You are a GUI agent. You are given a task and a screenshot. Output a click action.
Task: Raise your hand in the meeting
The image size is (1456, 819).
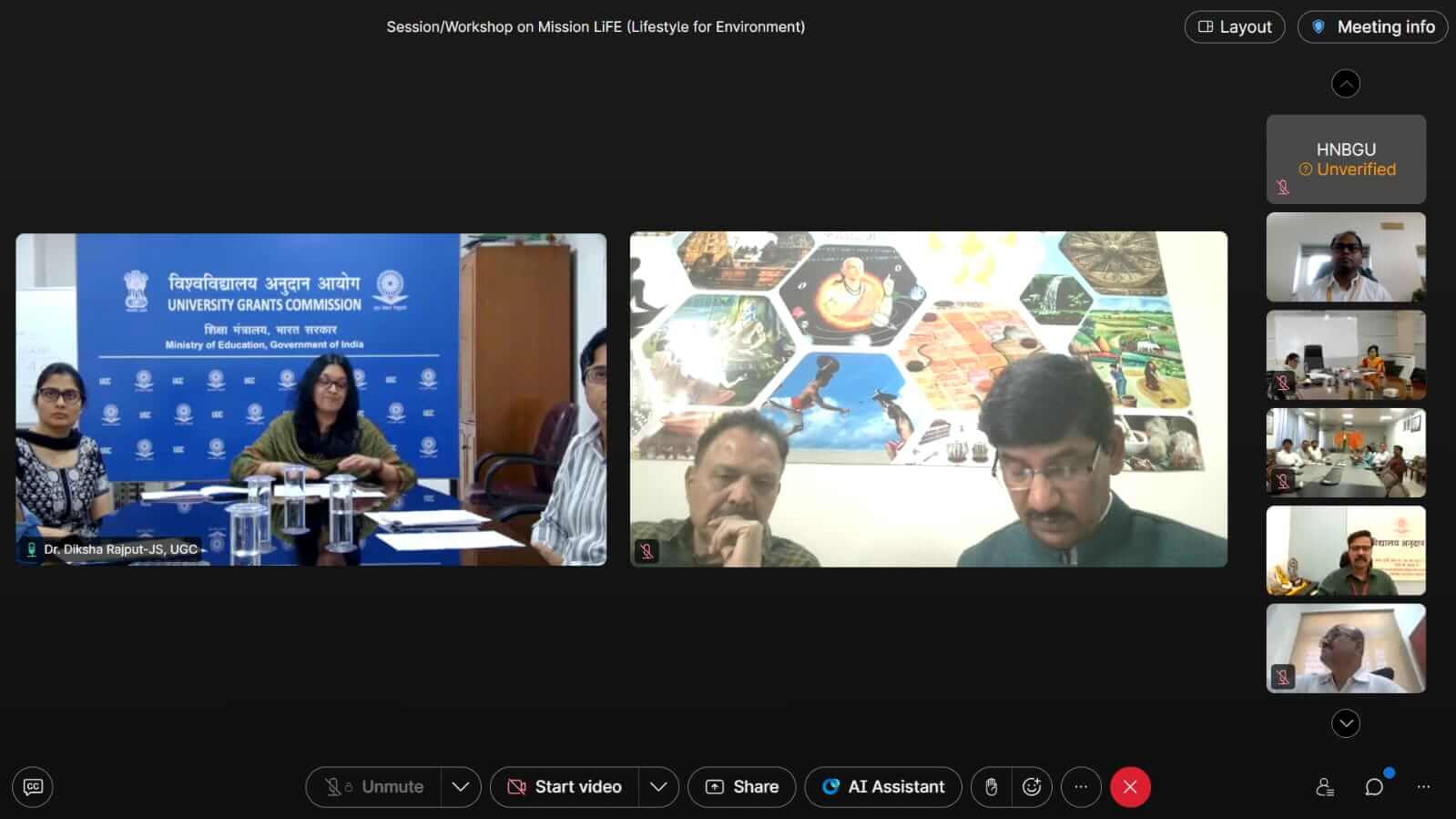[991, 787]
